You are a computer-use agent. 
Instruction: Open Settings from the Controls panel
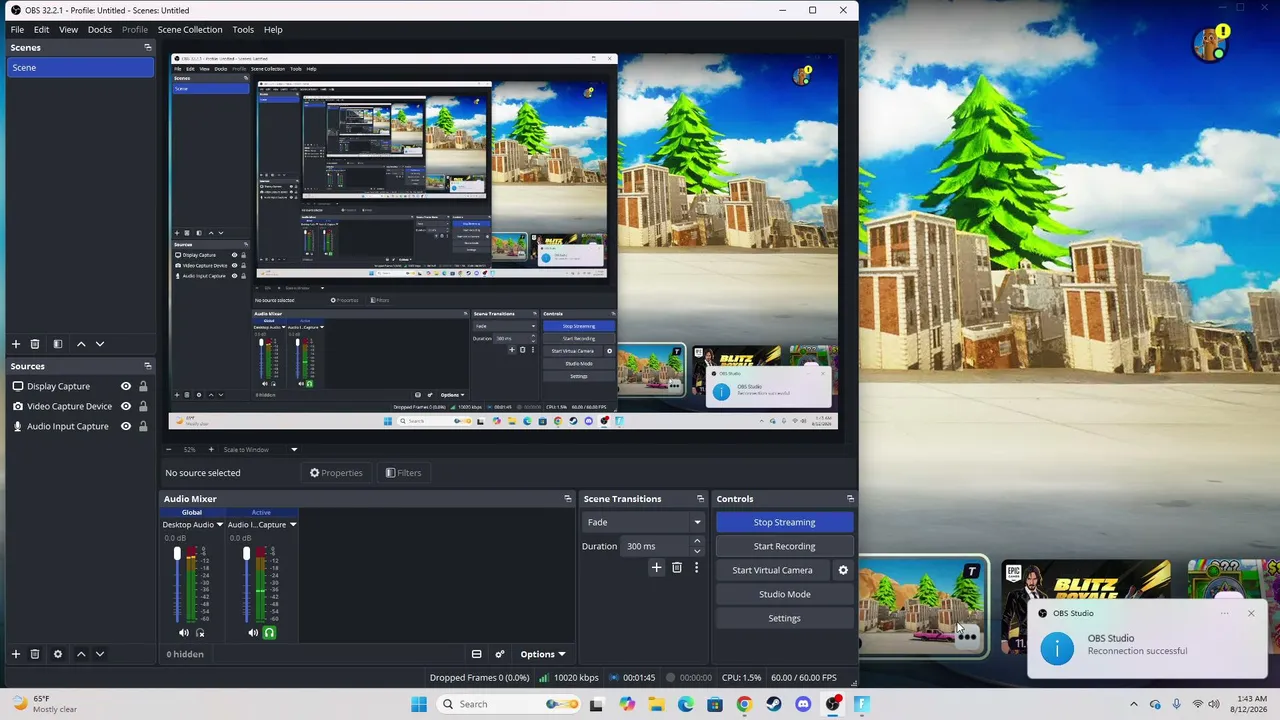pyautogui.click(x=784, y=618)
